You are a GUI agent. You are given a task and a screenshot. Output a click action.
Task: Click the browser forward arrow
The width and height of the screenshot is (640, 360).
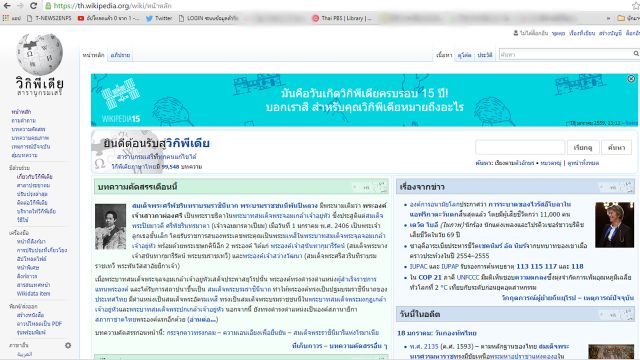click(20, 6)
